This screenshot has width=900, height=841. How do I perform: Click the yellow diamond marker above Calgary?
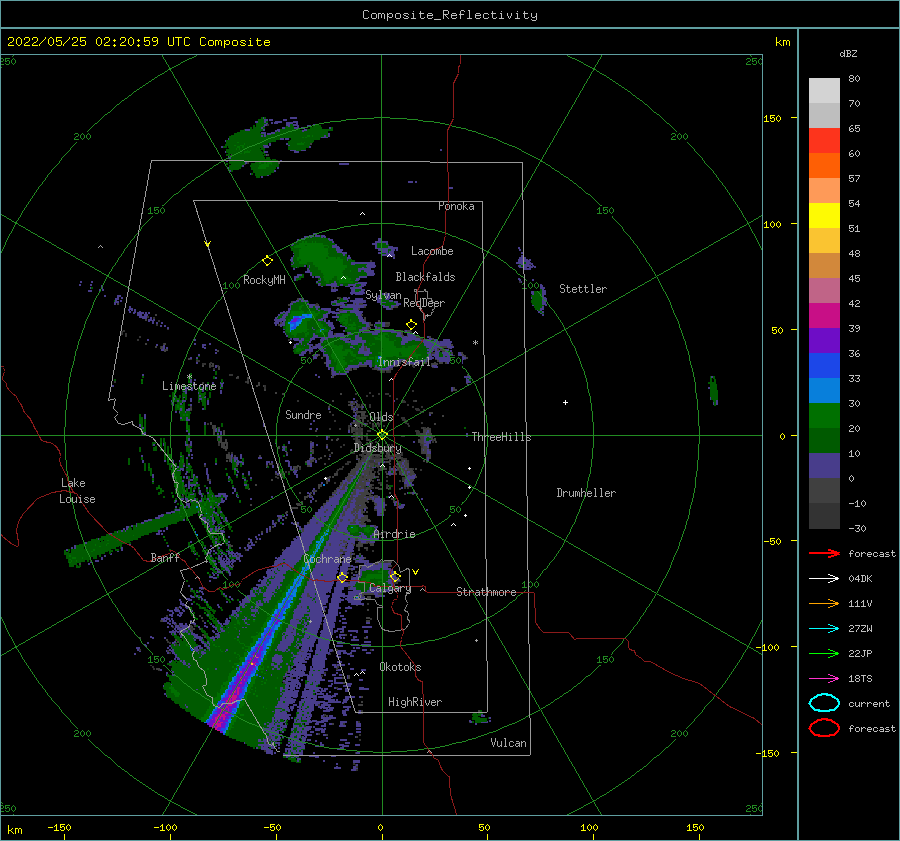pos(395,576)
